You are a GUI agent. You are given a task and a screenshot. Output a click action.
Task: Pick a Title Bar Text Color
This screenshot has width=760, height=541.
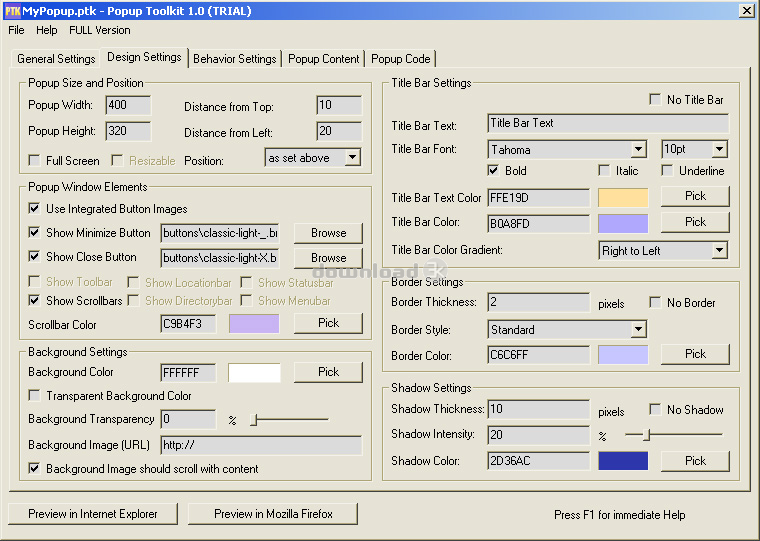click(695, 196)
